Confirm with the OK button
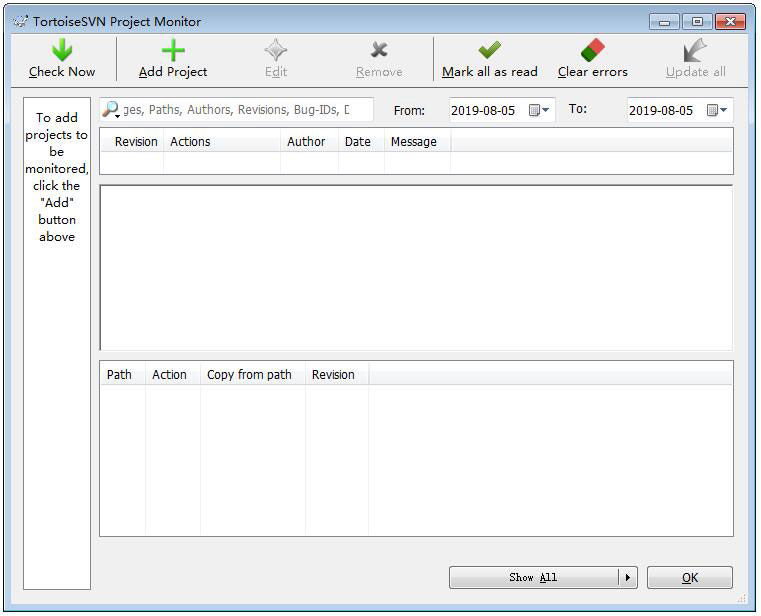The height and width of the screenshot is (616, 761). [690, 578]
